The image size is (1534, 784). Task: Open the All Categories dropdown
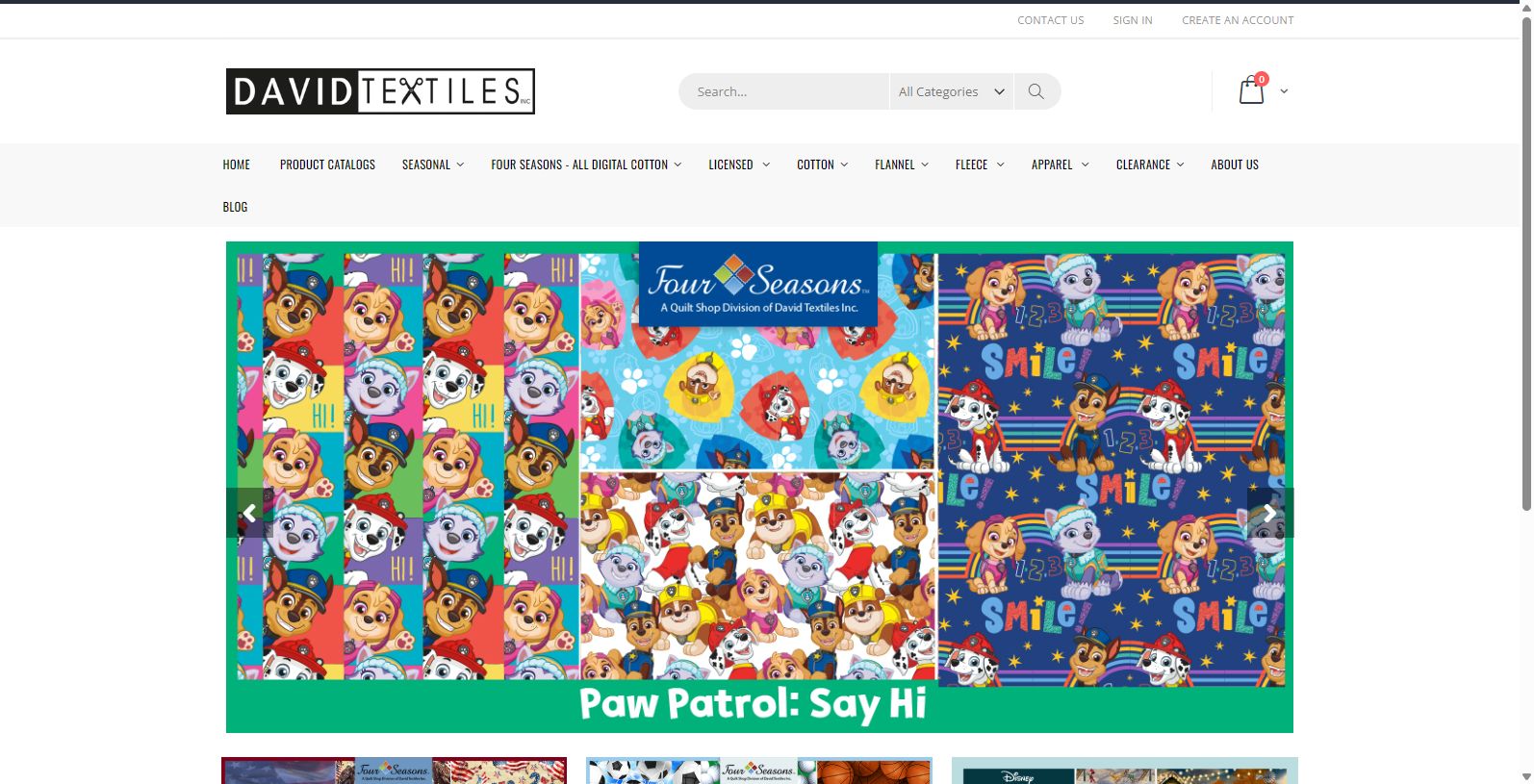tap(951, 91)
